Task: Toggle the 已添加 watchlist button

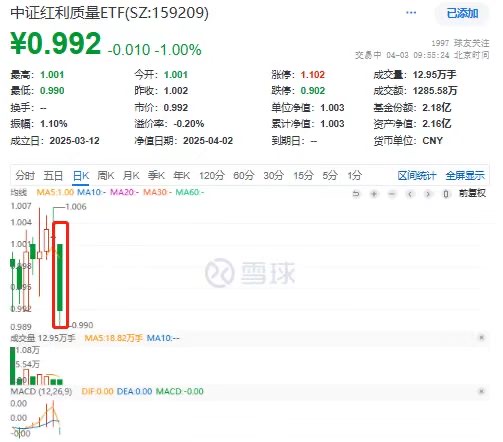Action: click(462, 13)
